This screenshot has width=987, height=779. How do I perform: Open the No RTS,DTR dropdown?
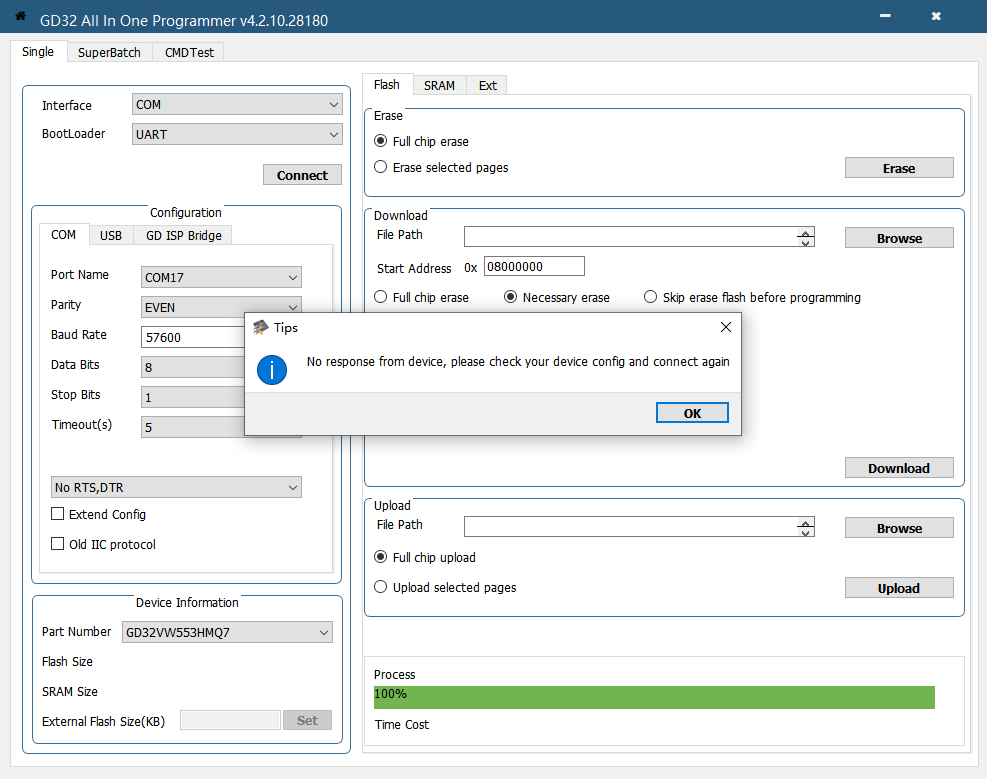click(176, 487)
